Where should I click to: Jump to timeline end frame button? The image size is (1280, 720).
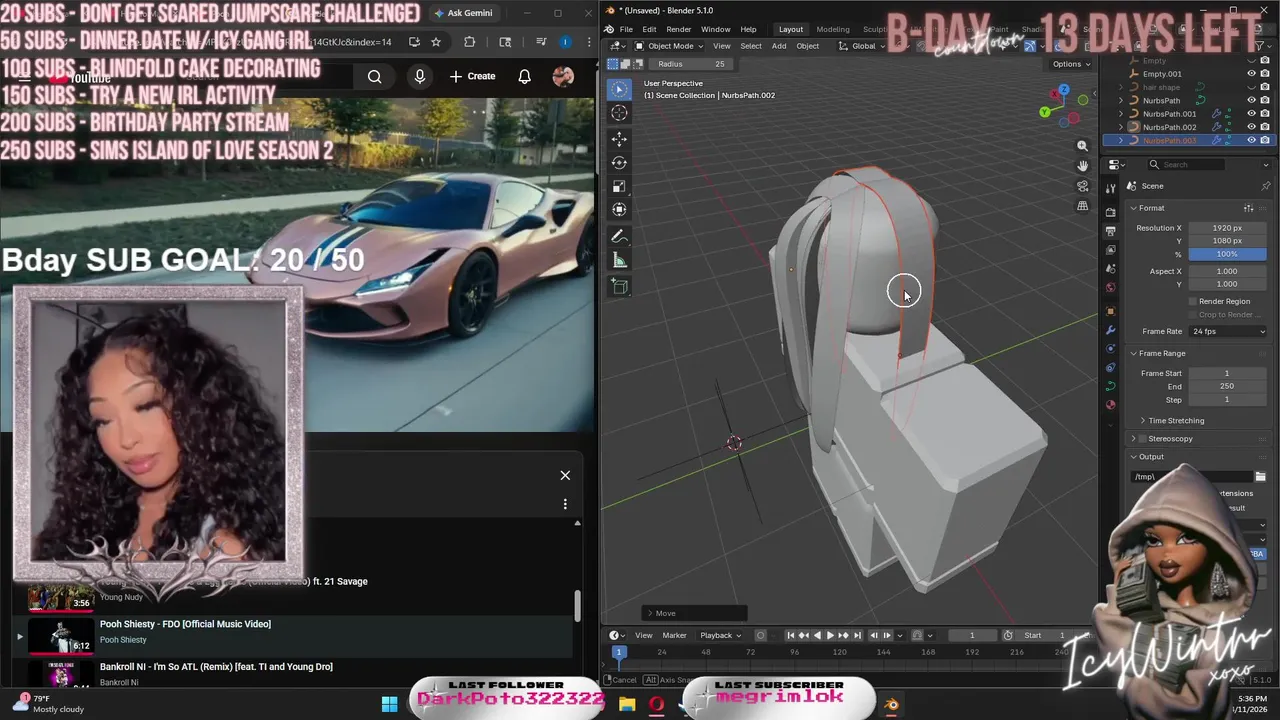[x=857, y=635]
